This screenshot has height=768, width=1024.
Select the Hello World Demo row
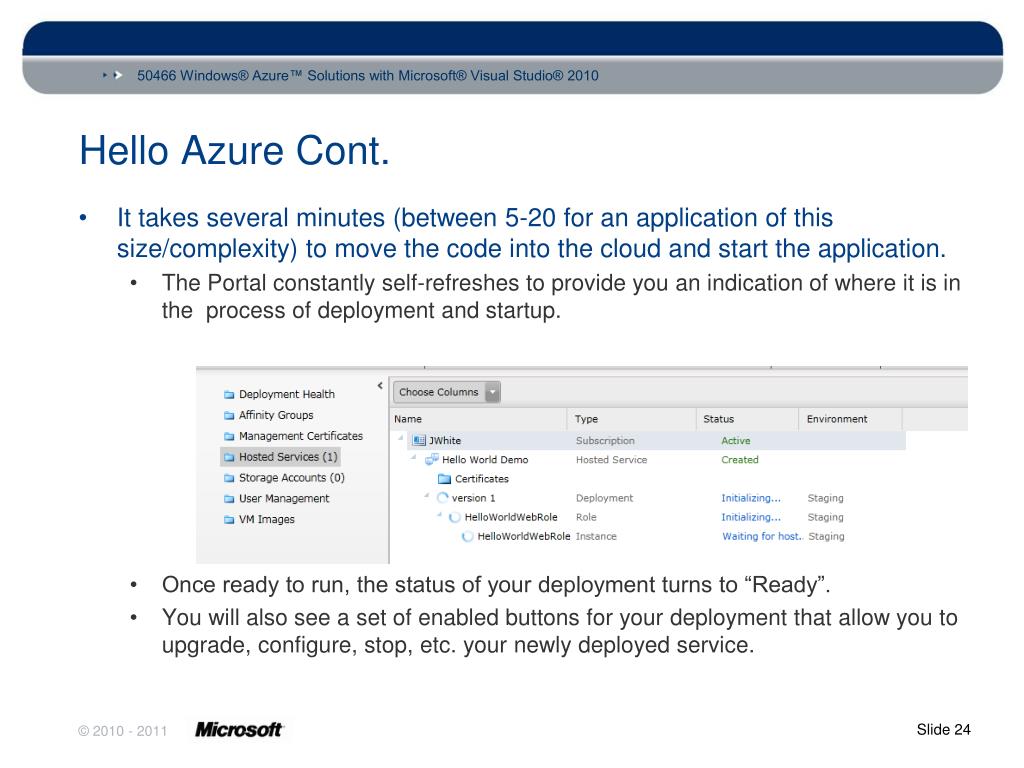coord(485,460)
